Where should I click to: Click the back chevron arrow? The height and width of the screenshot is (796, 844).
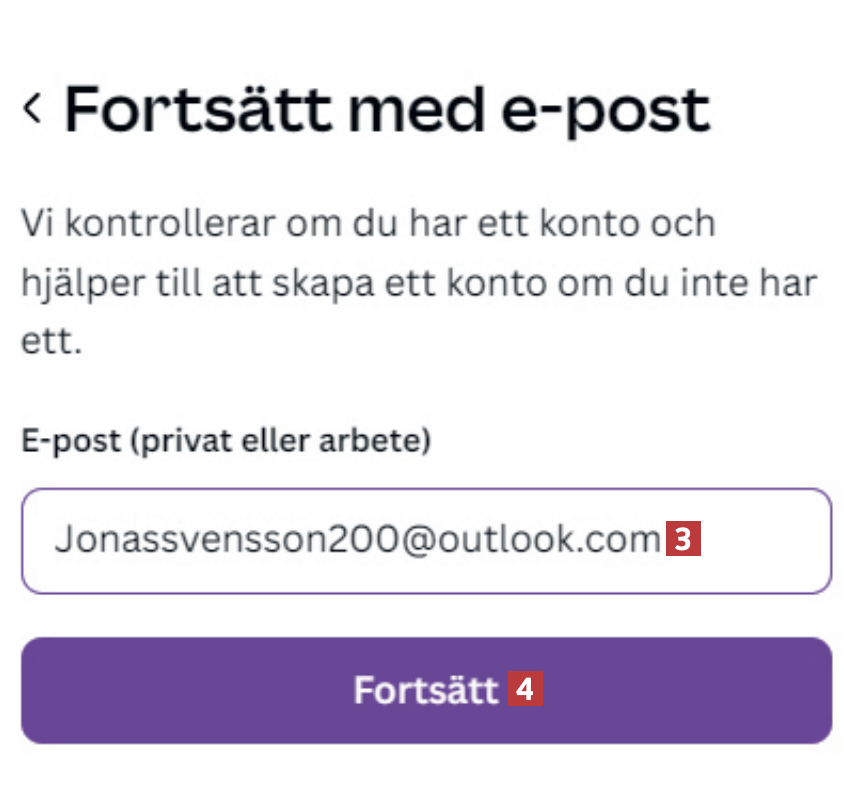pos(33,106)
